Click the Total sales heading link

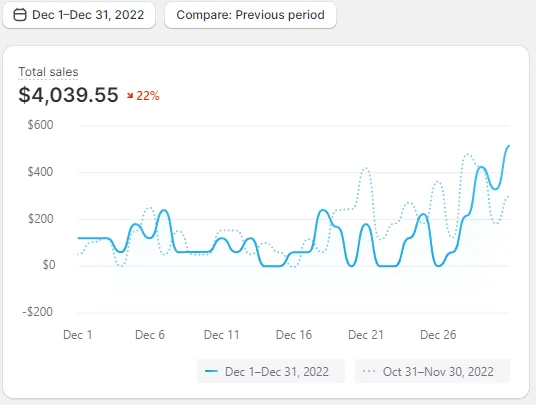coord(48,72)
